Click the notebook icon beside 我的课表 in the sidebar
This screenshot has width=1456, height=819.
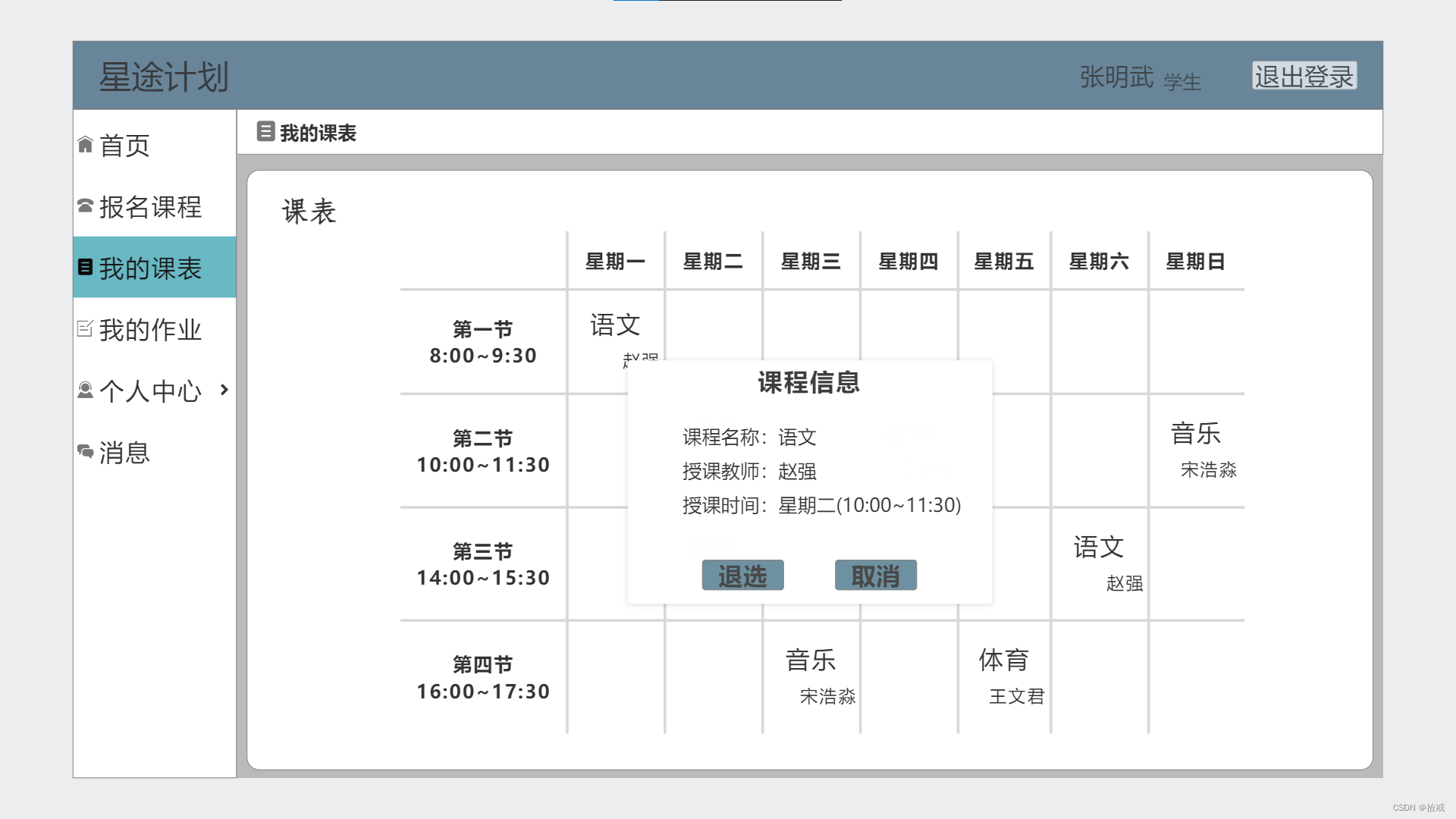85,267
